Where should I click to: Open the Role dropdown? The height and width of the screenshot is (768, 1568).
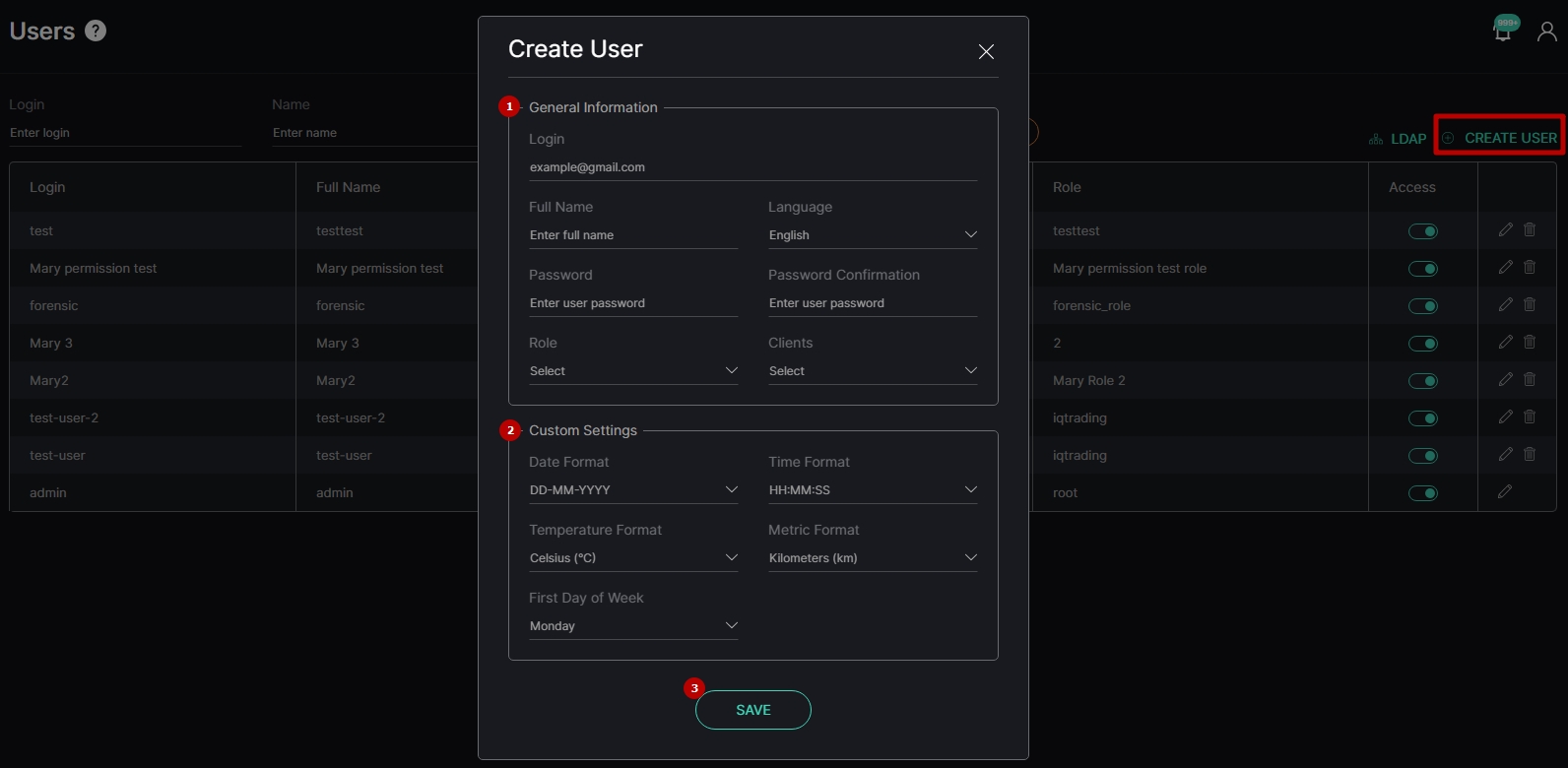pyautogui.click(x=633, y=371)
